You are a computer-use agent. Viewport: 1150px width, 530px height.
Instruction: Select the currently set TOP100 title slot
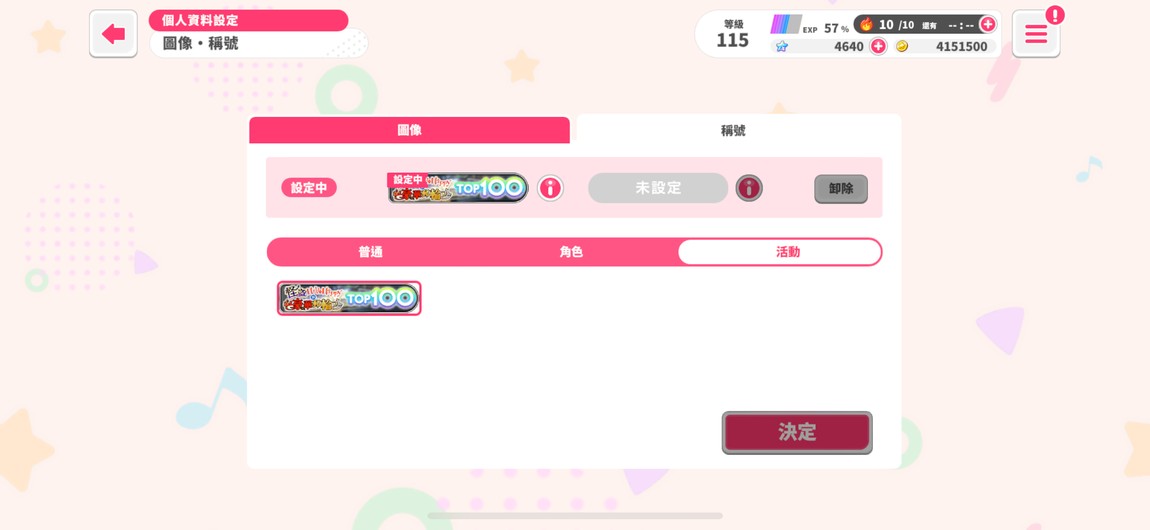click(x=458, y=188)
